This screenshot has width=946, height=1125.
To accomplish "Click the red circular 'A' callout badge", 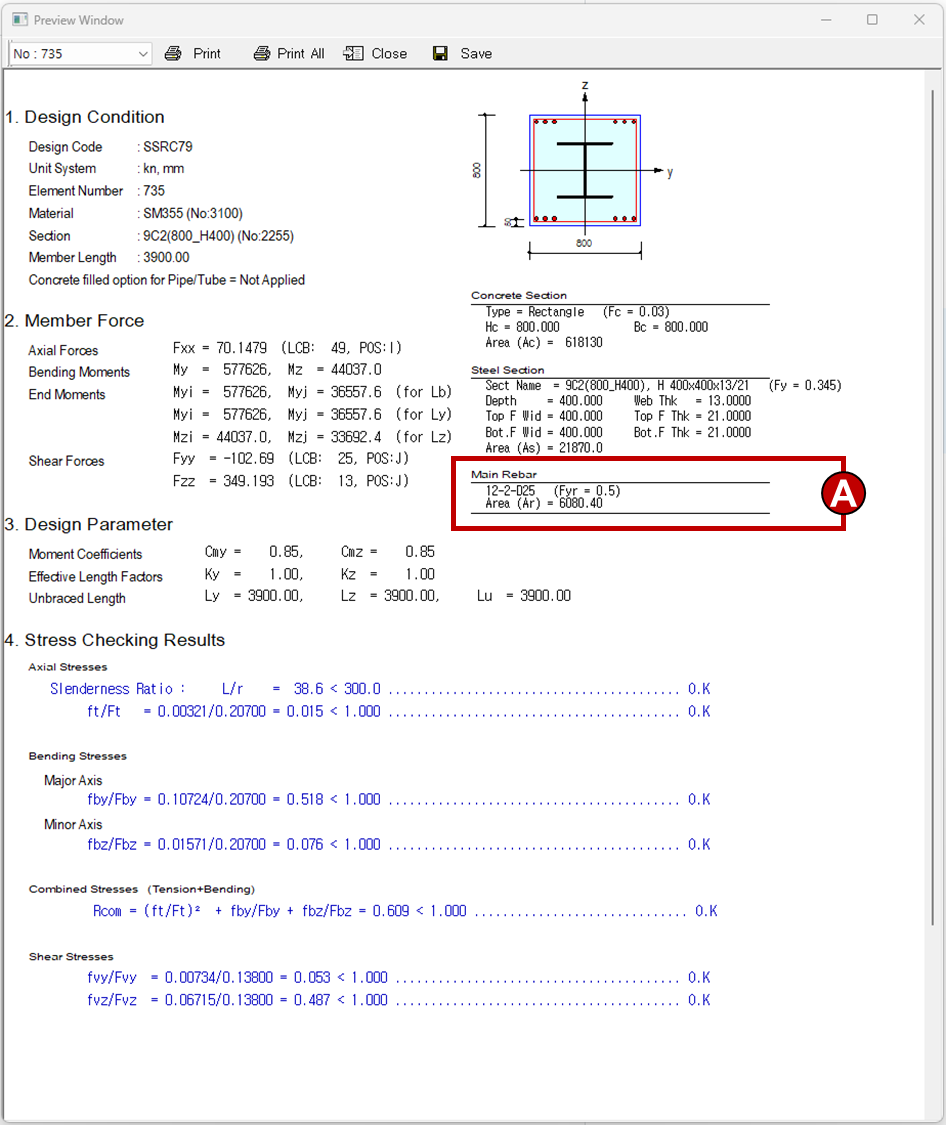I will (843, 492).
